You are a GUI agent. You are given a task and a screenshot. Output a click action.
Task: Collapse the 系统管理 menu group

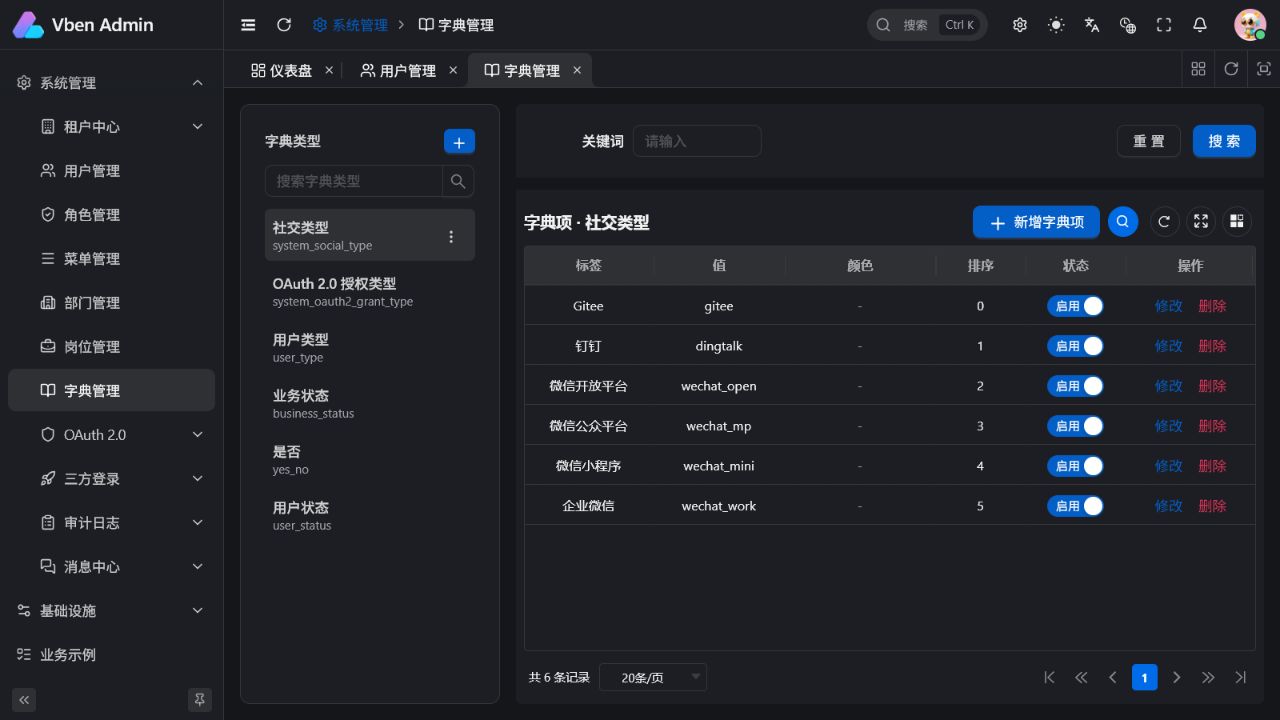pyautogui.click(x=111, y=83)
